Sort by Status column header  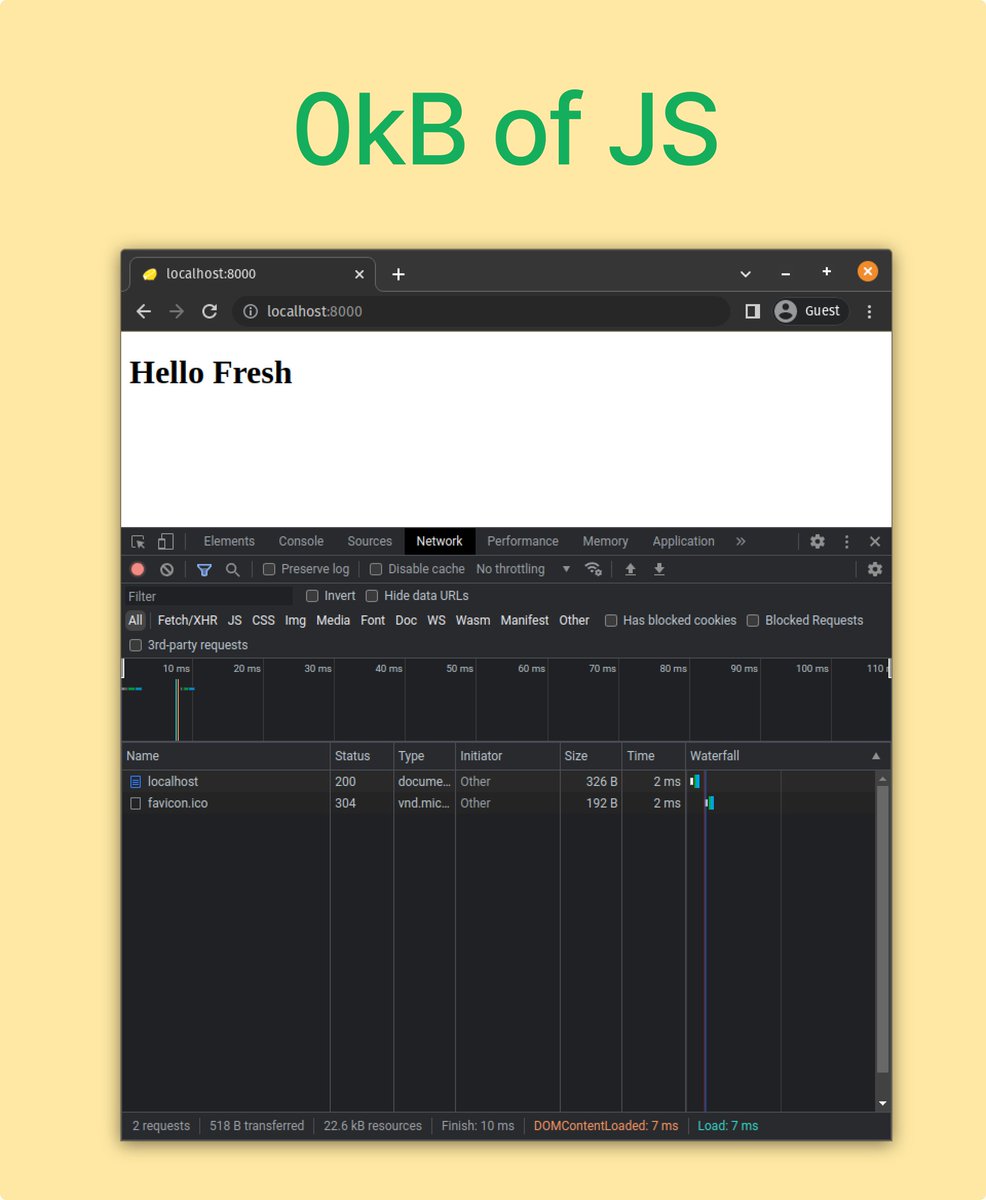click(361, 756)
